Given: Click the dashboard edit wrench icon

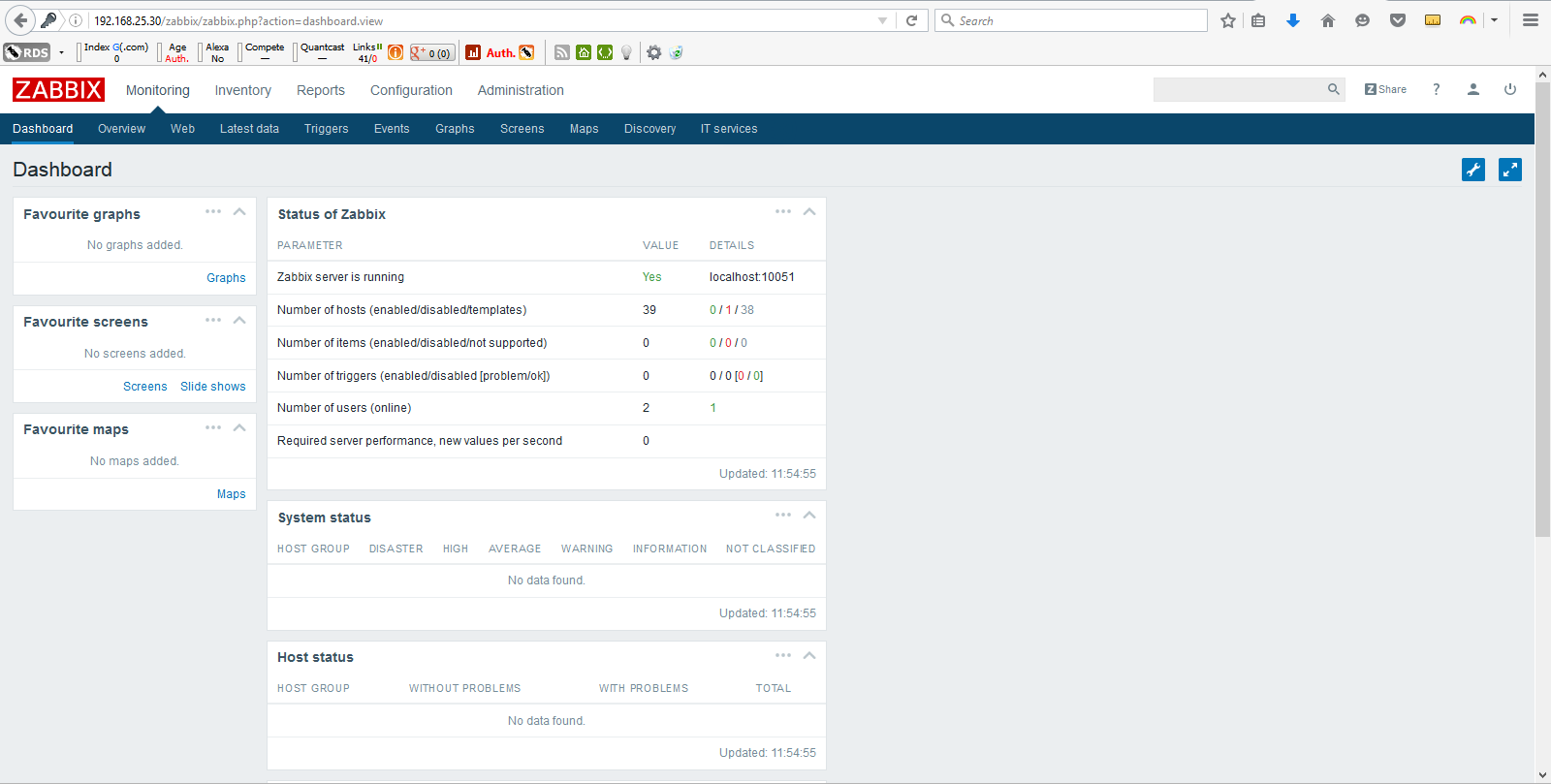Looking at the screenshot, I should point(1472,170).
